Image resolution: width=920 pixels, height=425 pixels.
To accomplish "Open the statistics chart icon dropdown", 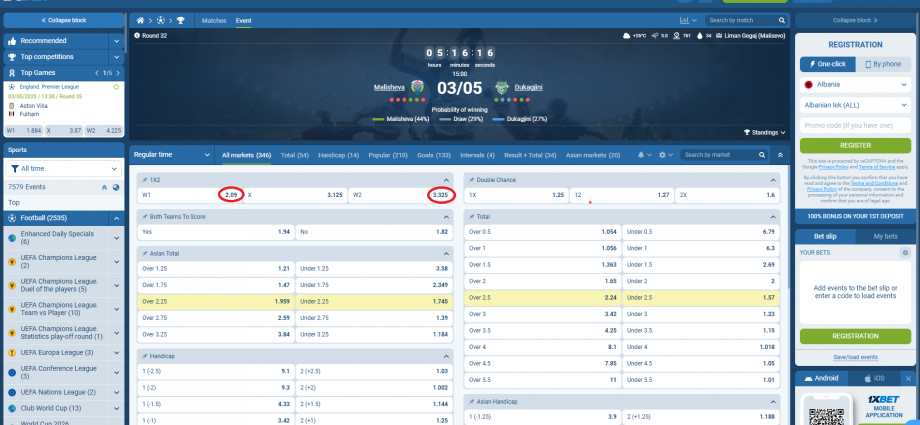I will pyautogui.click(x=688, y=21).
